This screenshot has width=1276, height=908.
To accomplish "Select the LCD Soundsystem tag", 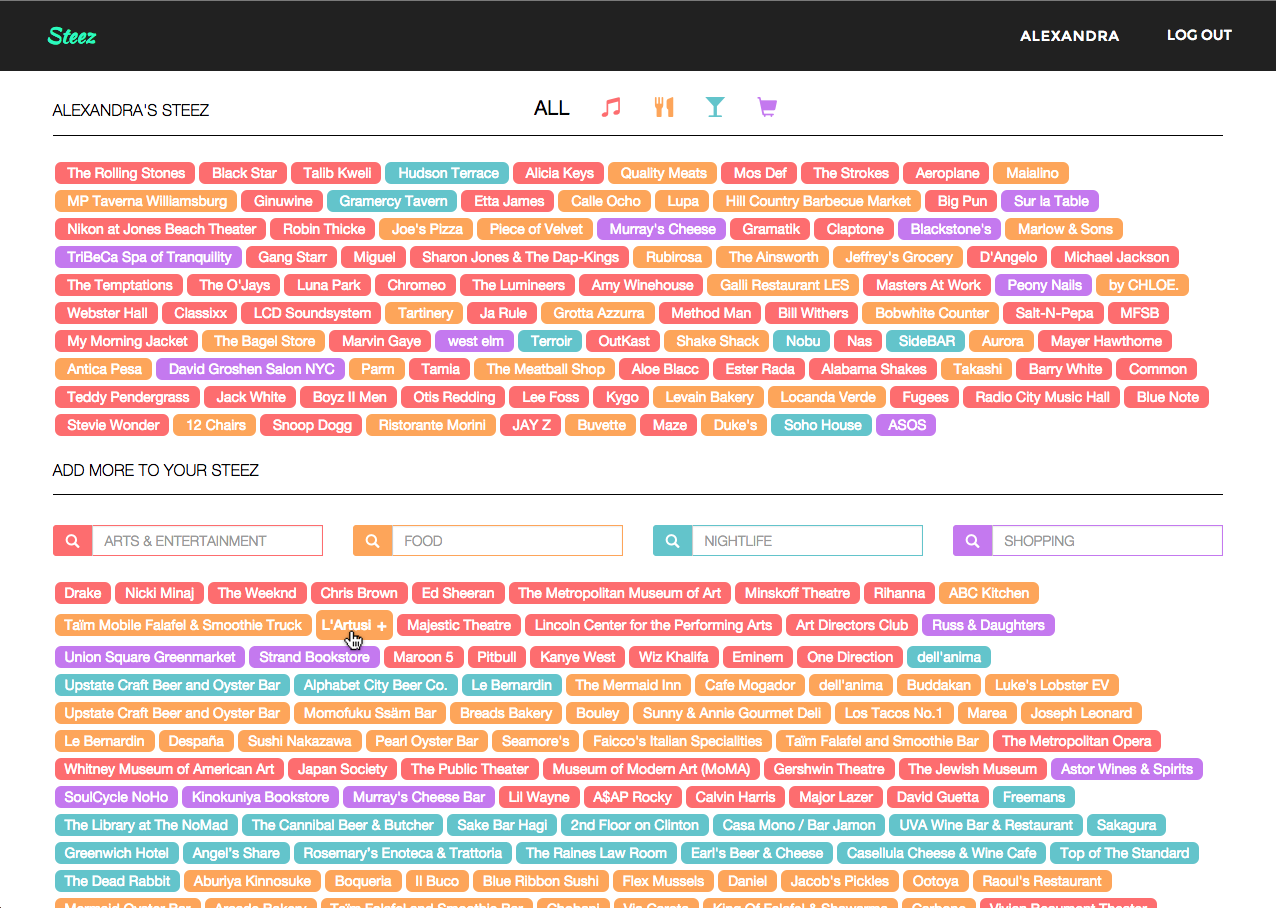I will (312, 313).
